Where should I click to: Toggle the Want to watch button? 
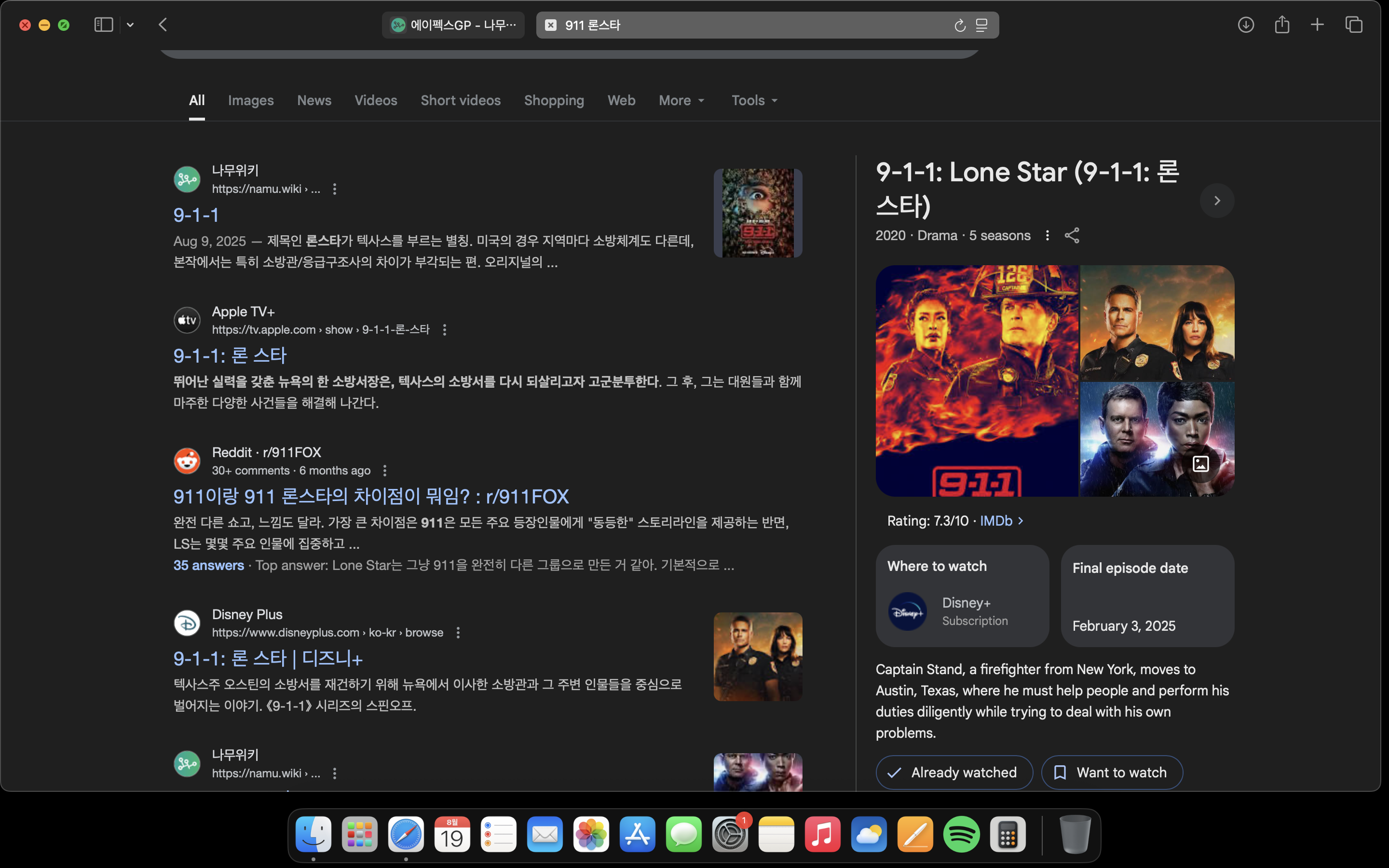coord(1111,772)
